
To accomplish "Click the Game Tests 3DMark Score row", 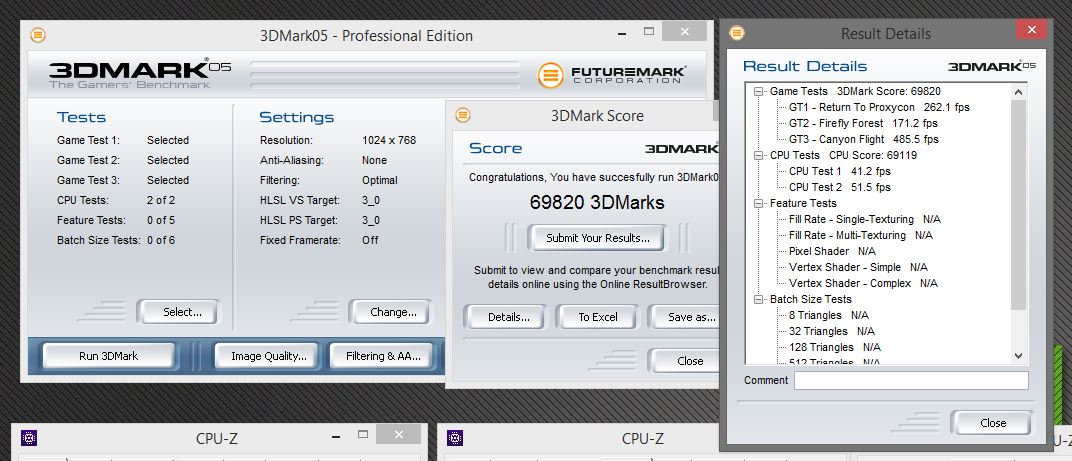I will pyautogui.click(x=855, y=91).
